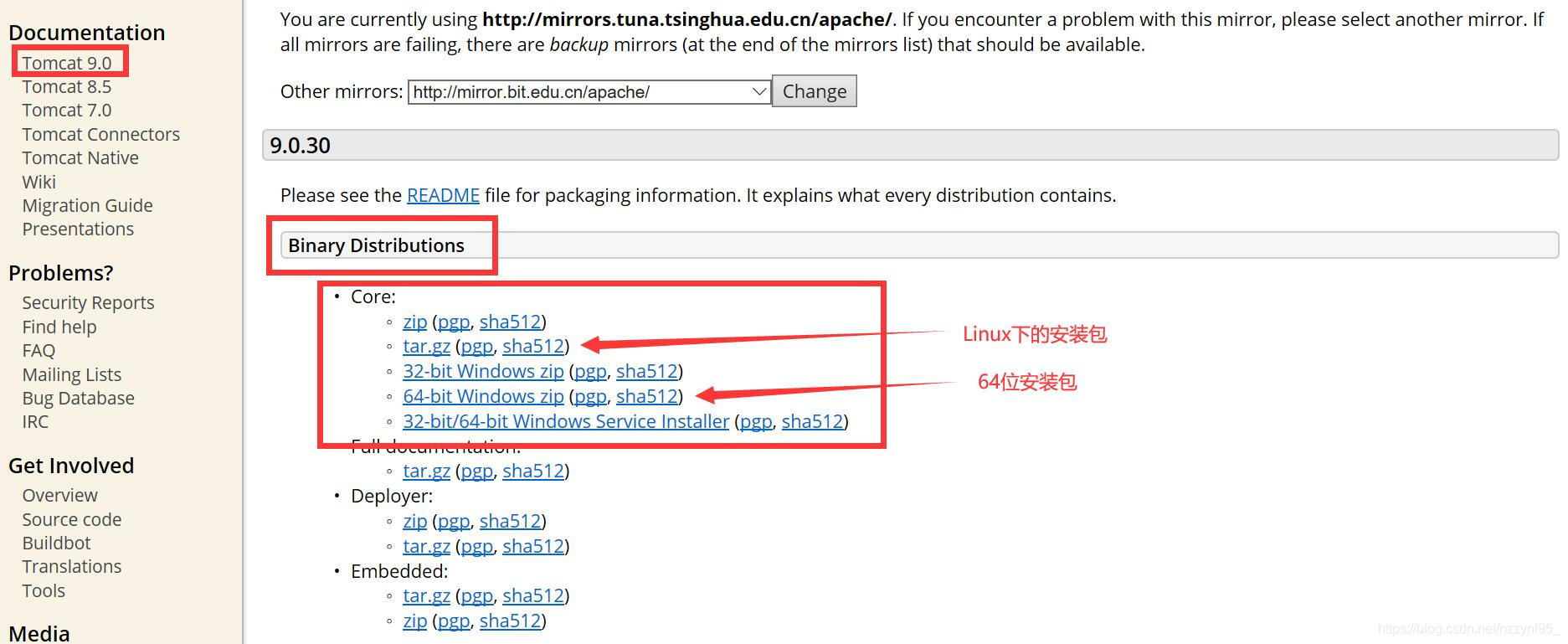Open sha512 checksum for Embedded tar.gz
This screenshot has width=1568, height=644.
[533, 595]
